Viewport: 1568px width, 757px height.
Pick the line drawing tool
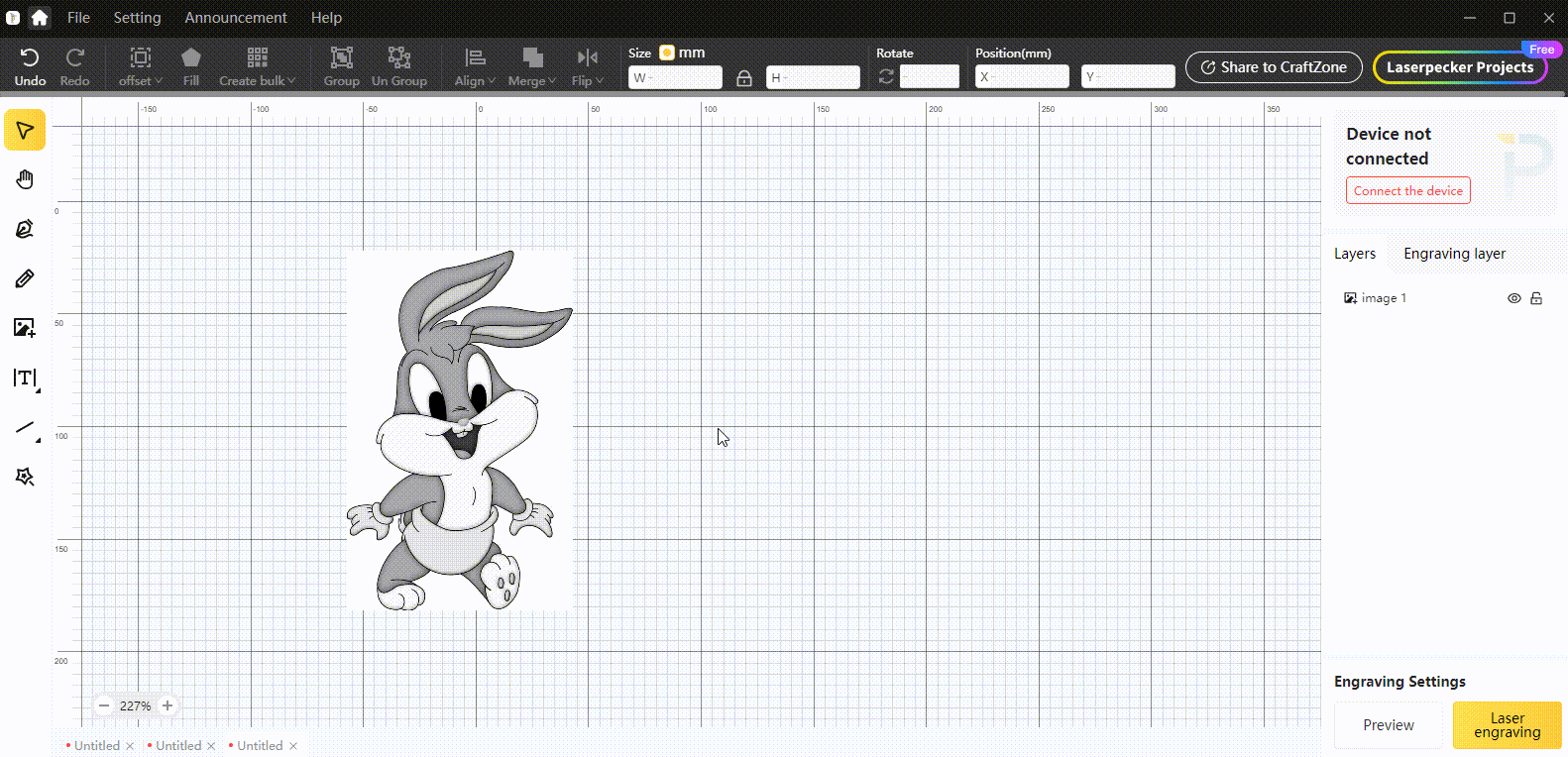point(25,428)
